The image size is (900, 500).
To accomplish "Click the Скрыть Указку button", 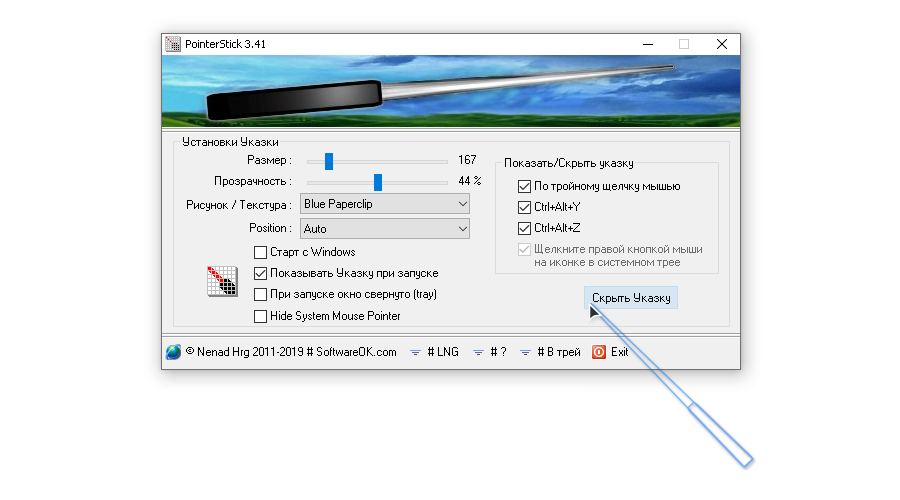I will tap(631, 298).
